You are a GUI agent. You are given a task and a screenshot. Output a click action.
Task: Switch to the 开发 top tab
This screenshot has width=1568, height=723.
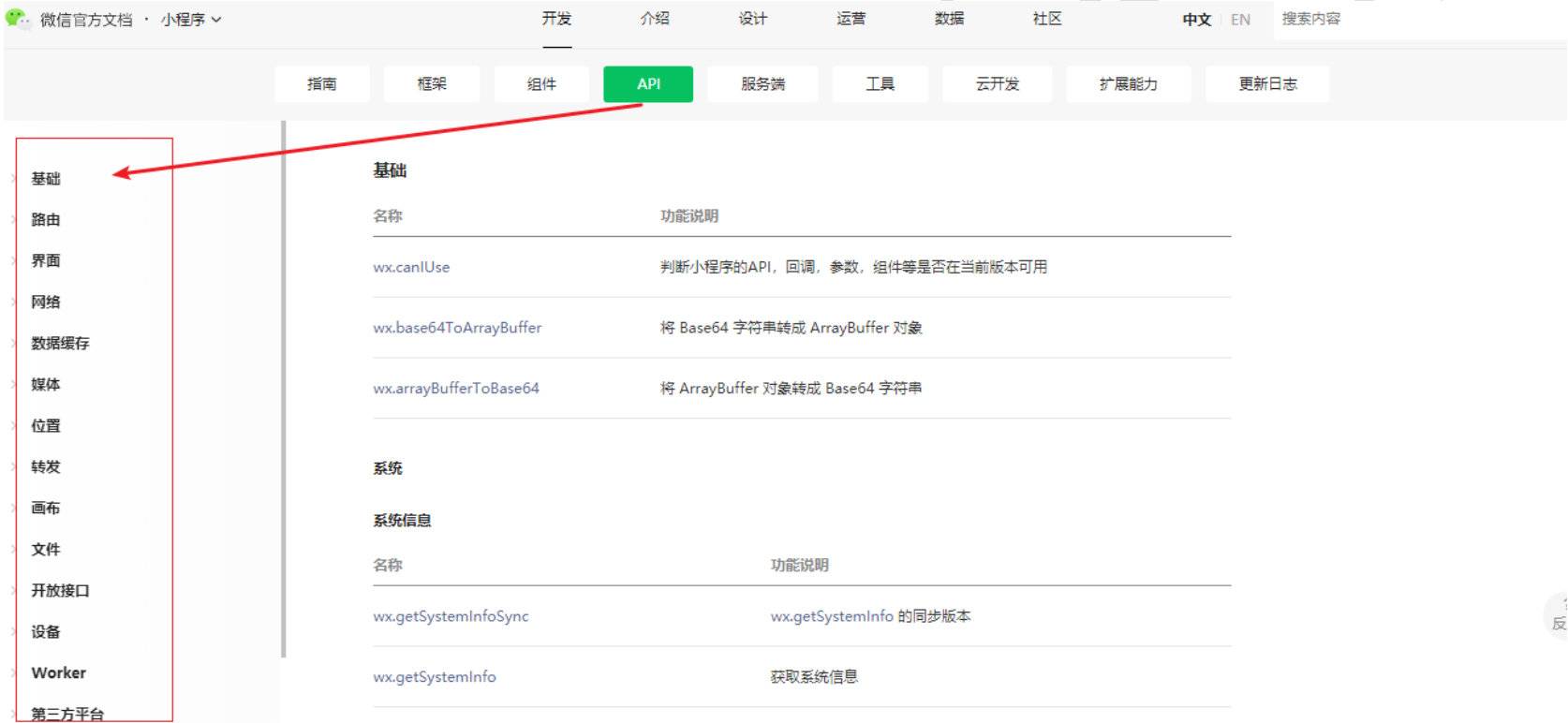tap(556, 19)
